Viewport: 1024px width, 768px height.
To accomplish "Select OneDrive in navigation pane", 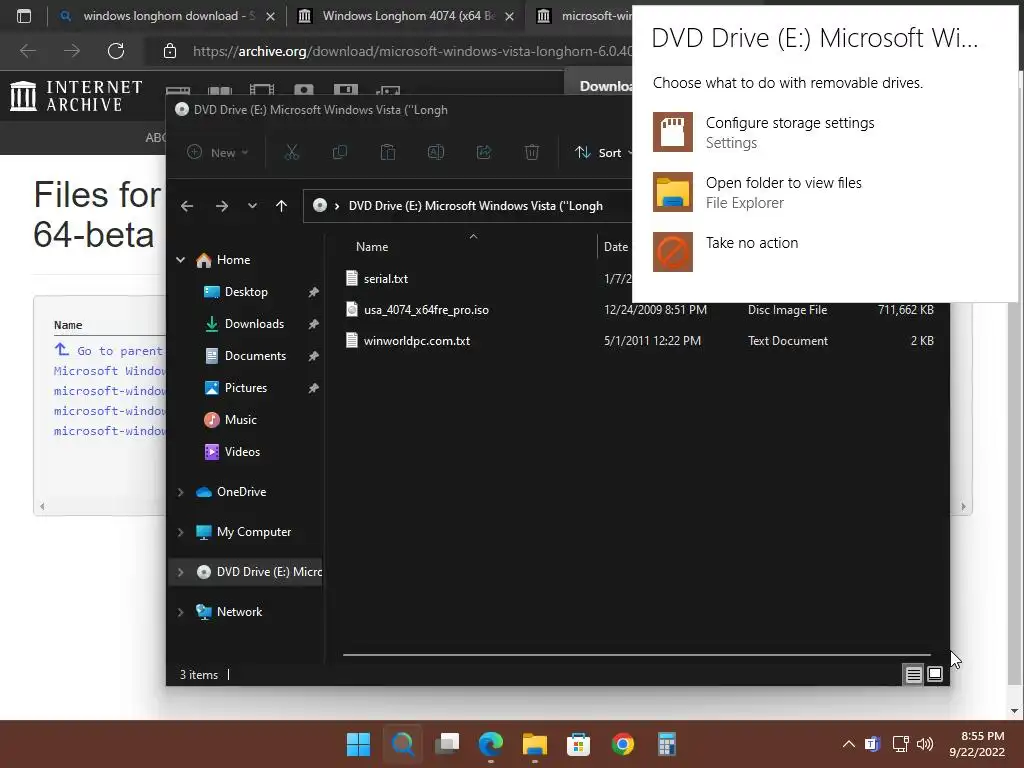I will click(231, 492).
